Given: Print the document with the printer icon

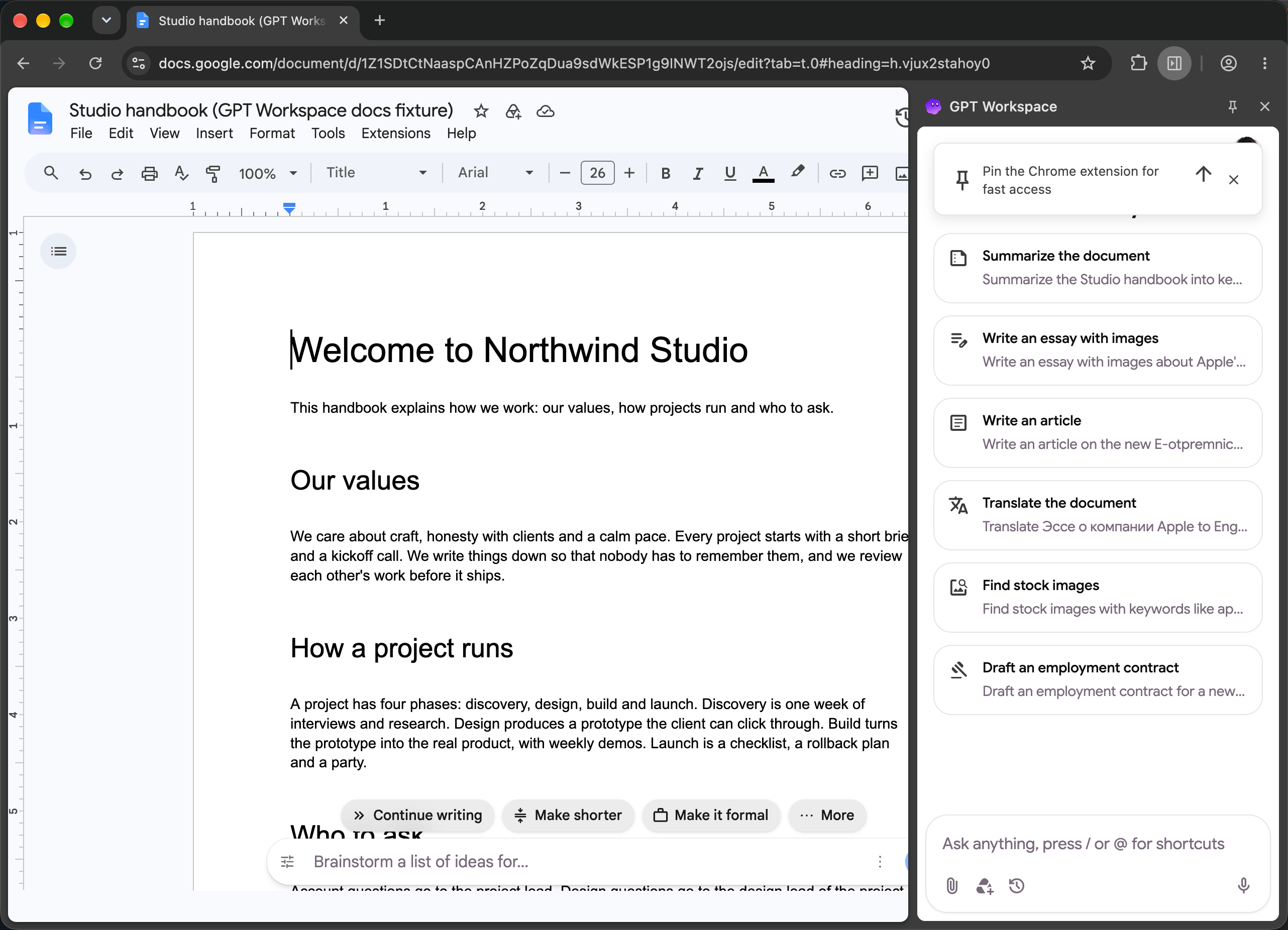Looking at the screenshot, I should [149, 173].
